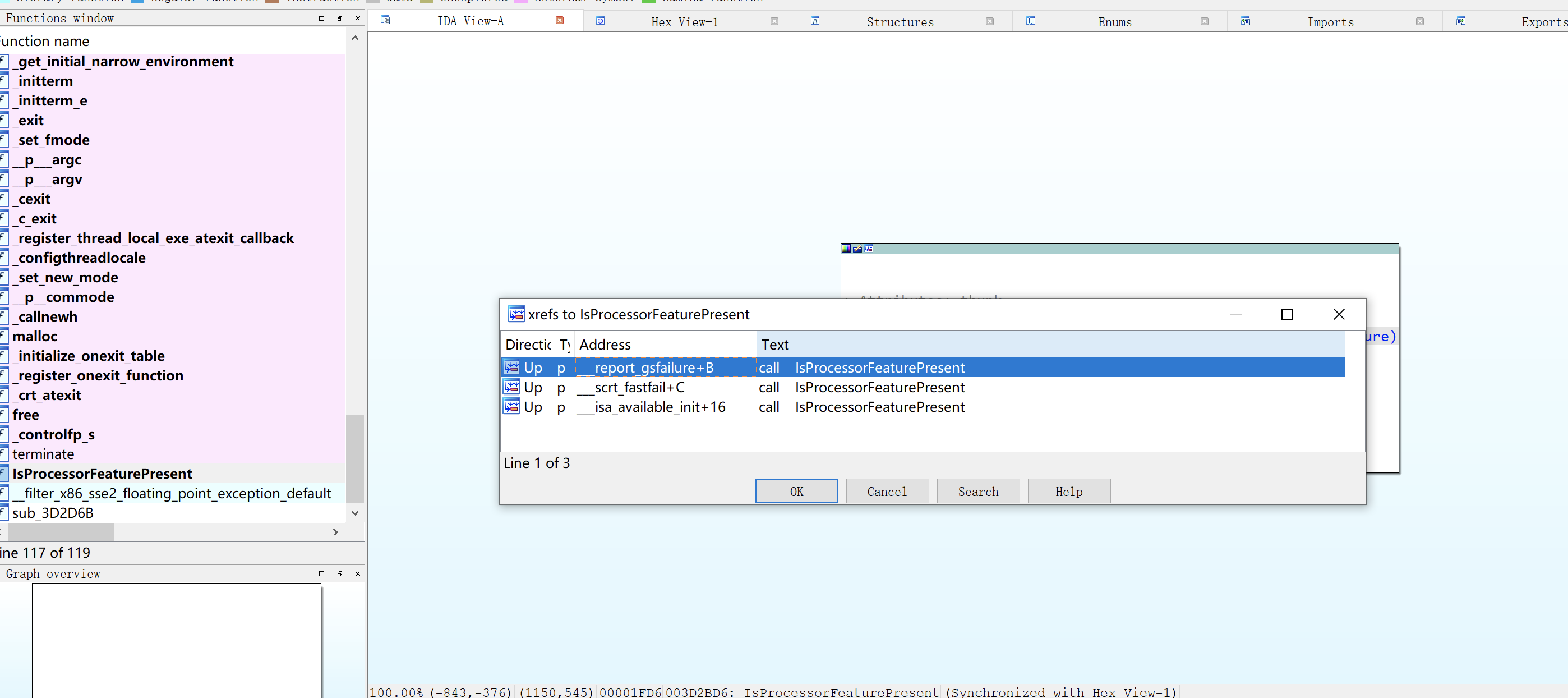
Task: Click the xref icon on the __scrt_fastfail row
Action: [511, 387]
